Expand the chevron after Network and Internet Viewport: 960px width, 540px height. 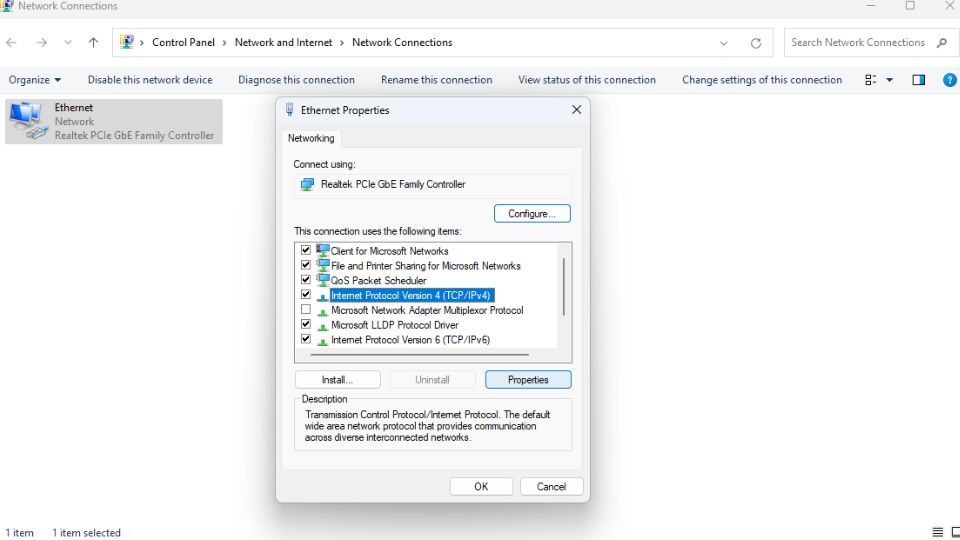(x=342, y=43)
